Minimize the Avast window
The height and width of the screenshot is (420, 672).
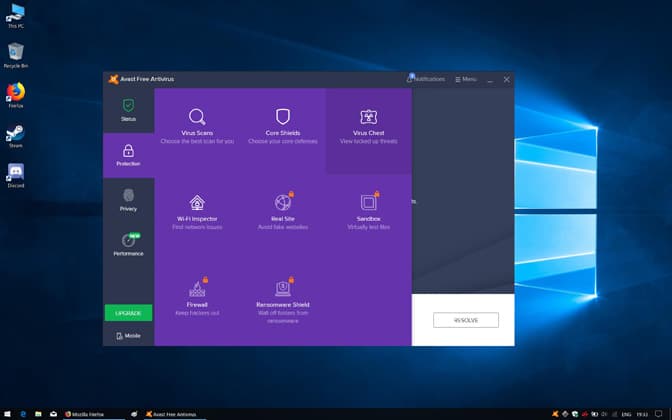point(490,80)
